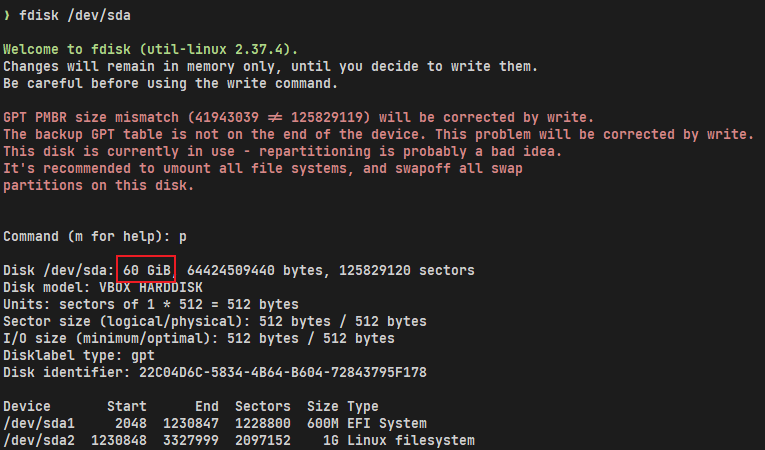The image size is (765, 450).
Task: Click the '/dev/sda2' device entry
Action: [x=40, y=440]
